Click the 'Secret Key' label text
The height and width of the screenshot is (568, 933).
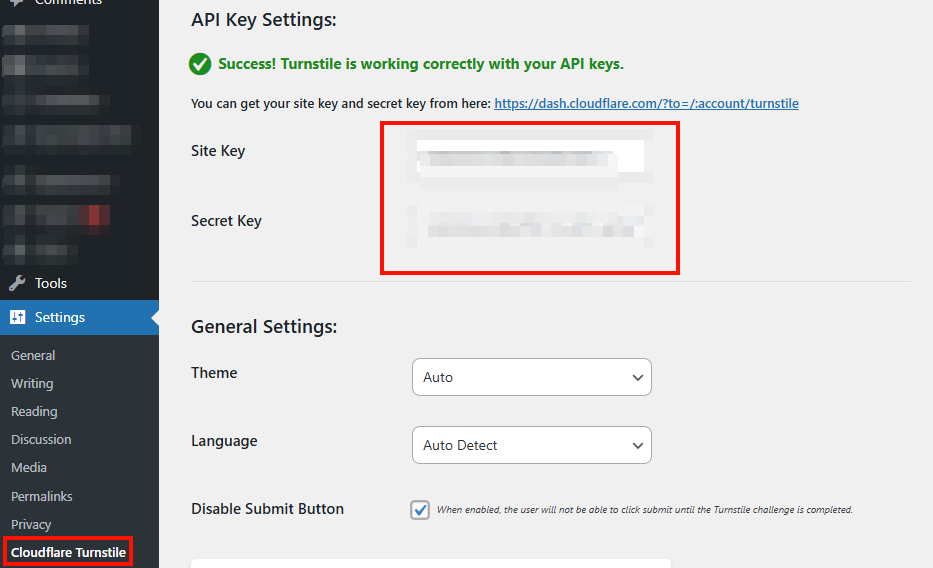coord(226,221)
